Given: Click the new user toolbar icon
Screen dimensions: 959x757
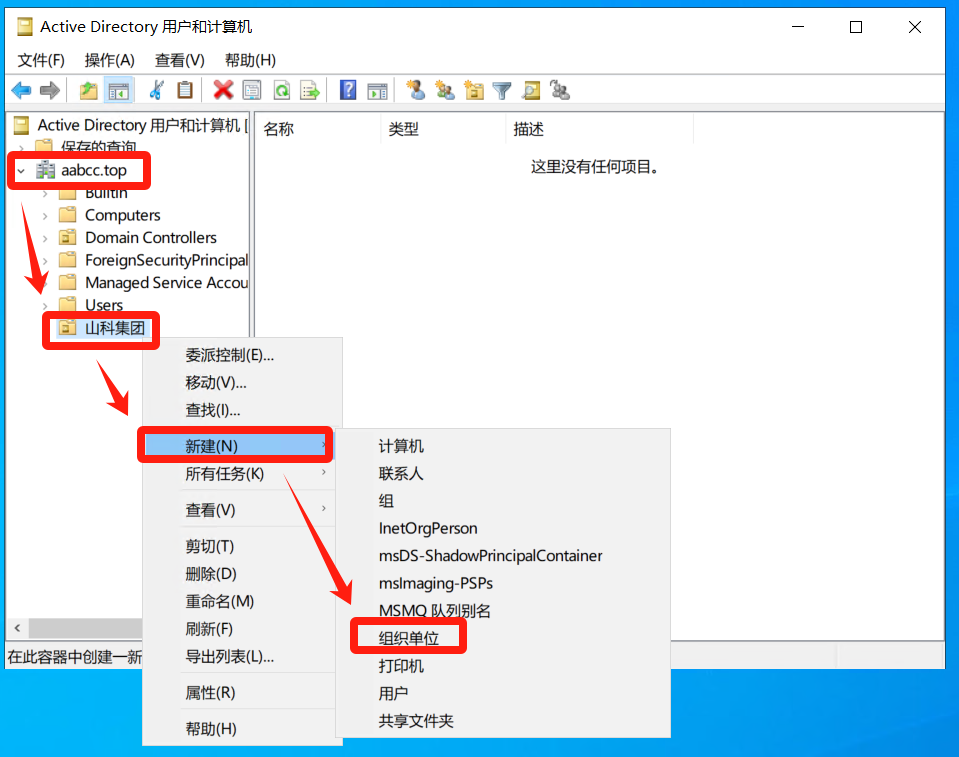Looking at the screenshot, I should click(x=416, y=91).
